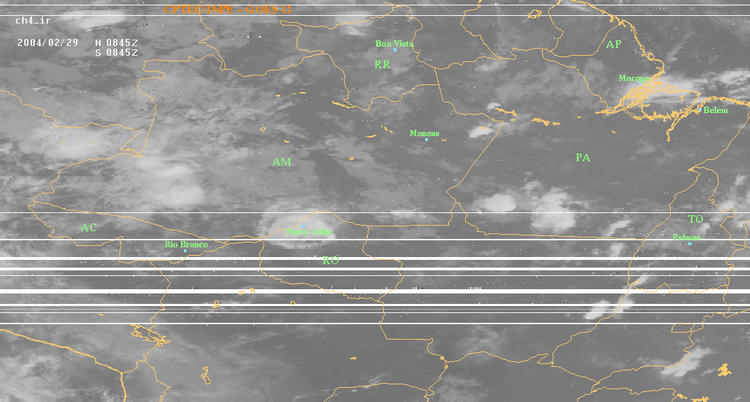
Task: Click the RO state label
Action: click(x=331, y=260)
